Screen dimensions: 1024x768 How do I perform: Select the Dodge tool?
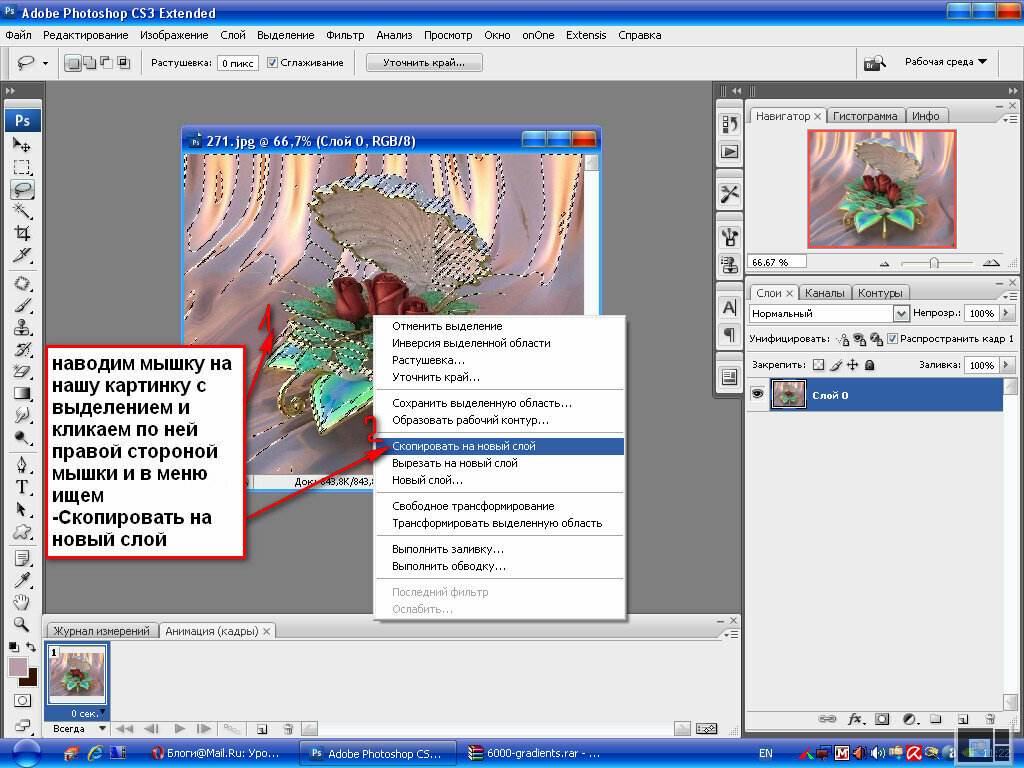point(22,437)
